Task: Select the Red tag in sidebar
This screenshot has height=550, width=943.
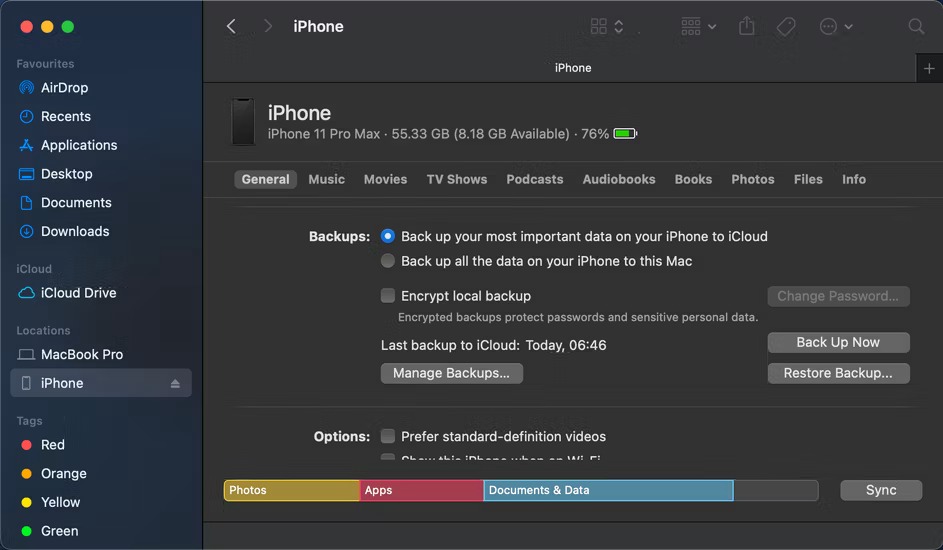Action: (x=52, y=445)
